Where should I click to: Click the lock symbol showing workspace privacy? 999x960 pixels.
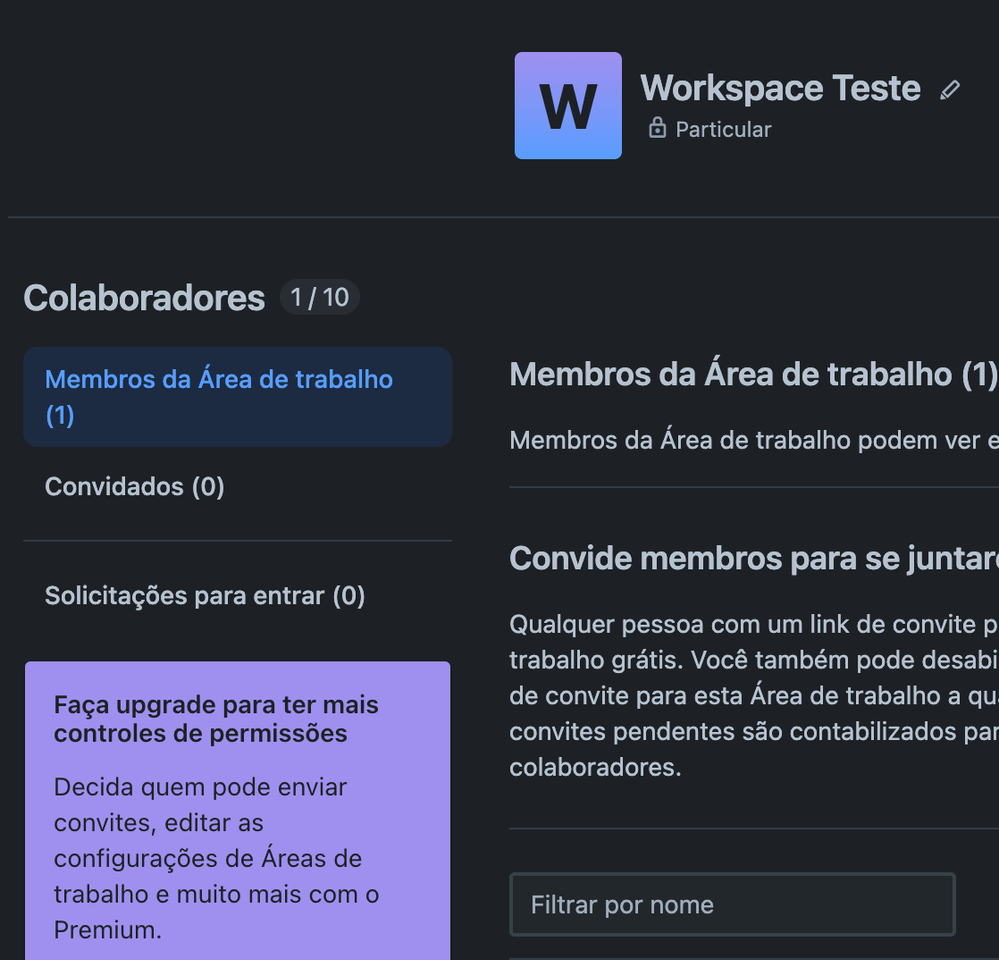(x=657, y=128)
